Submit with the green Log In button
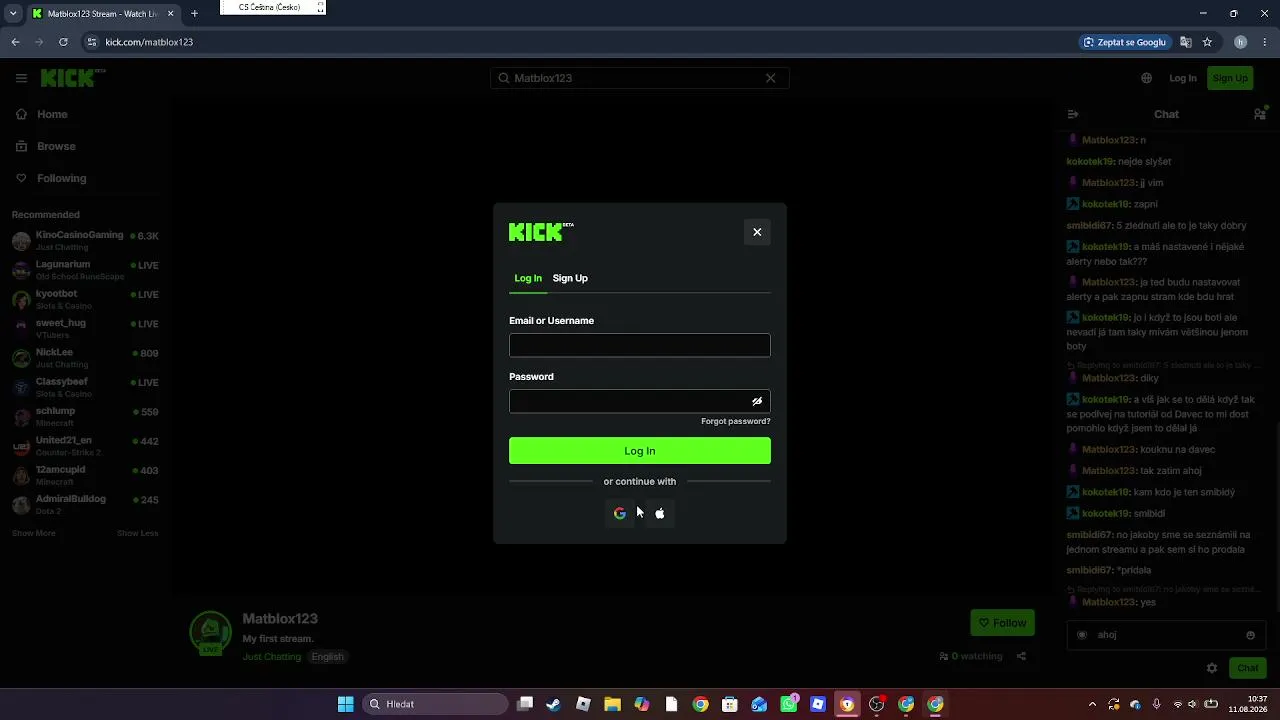 (x=640, y=451)
